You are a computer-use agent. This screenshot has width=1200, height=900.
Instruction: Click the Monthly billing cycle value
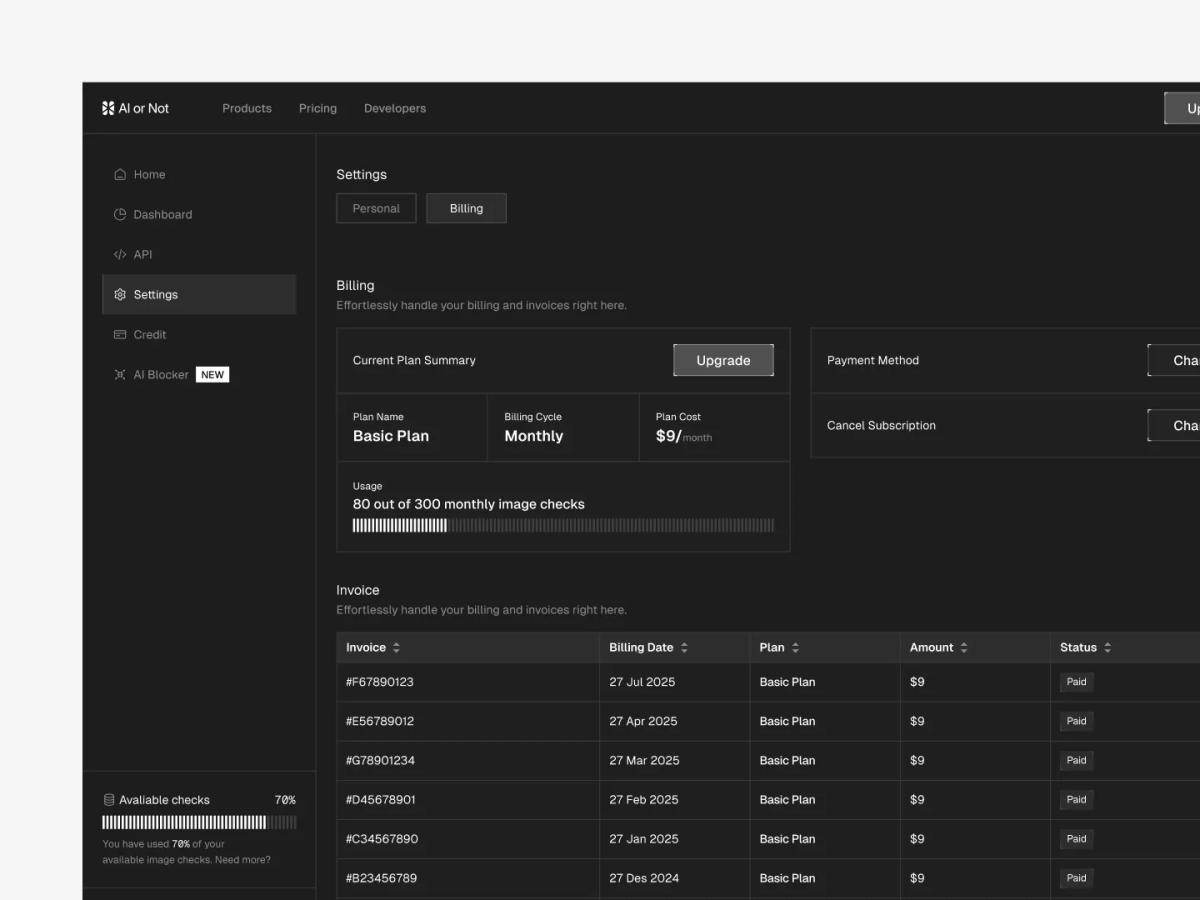(534, 436)
